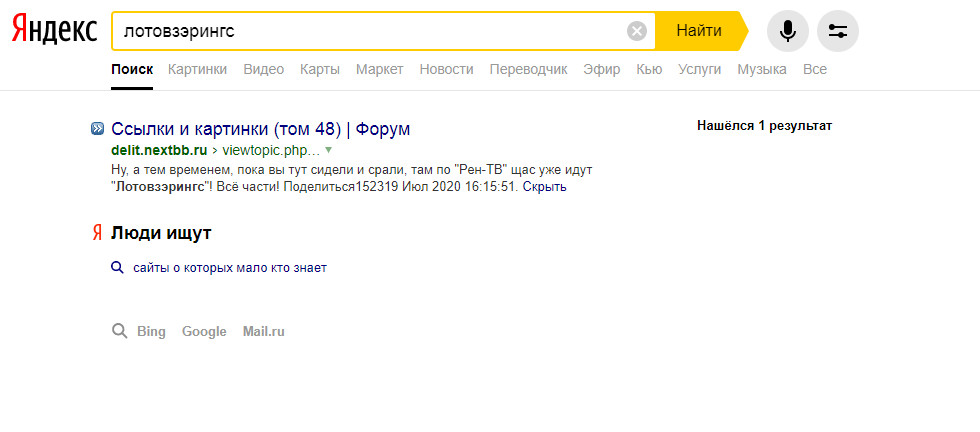Screen dimensions: 980x432
Task: Click magnifier icon beside related query
Action: (117, 268)
